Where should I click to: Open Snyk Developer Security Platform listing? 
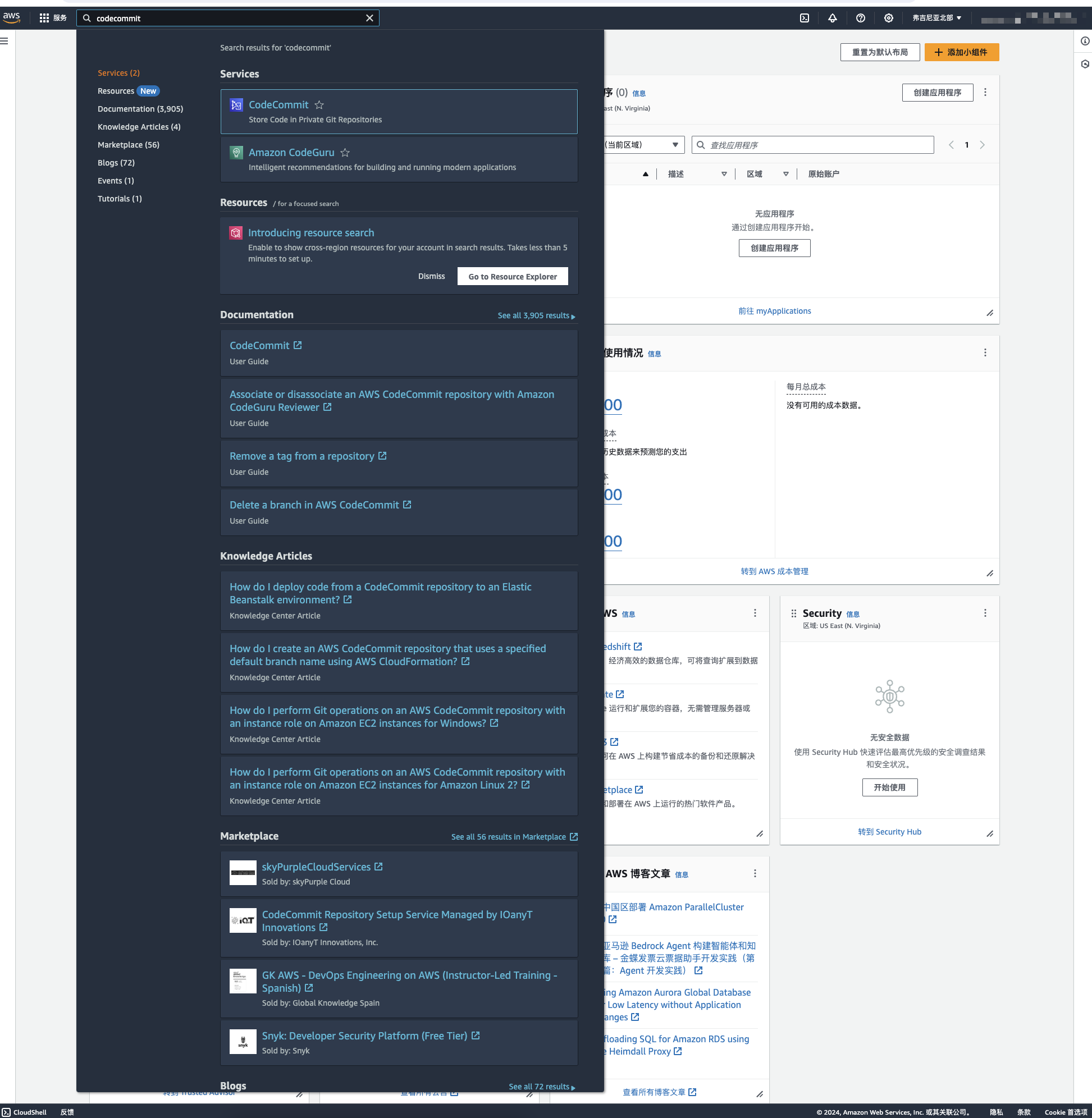371,1037
